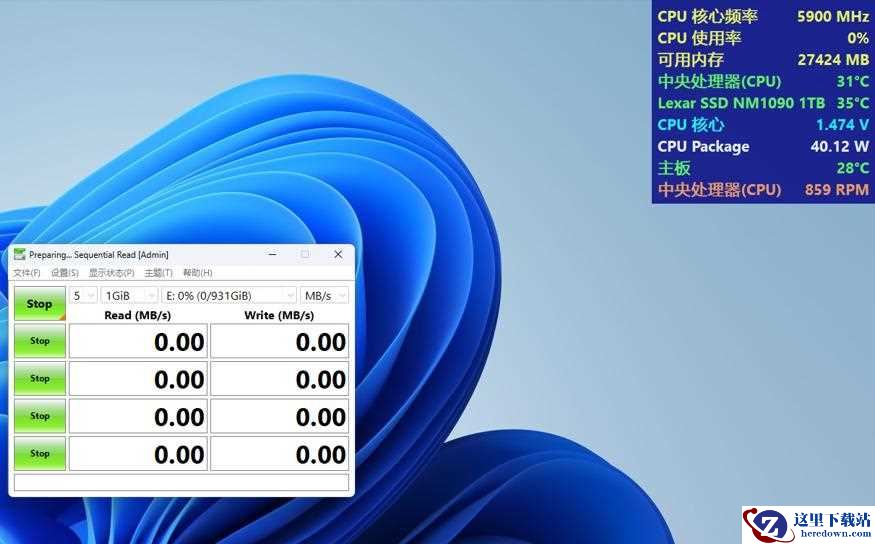This screenshot has height=544, width=875.
Task: Open the 设置(S) menu
Action: (65, 273)
